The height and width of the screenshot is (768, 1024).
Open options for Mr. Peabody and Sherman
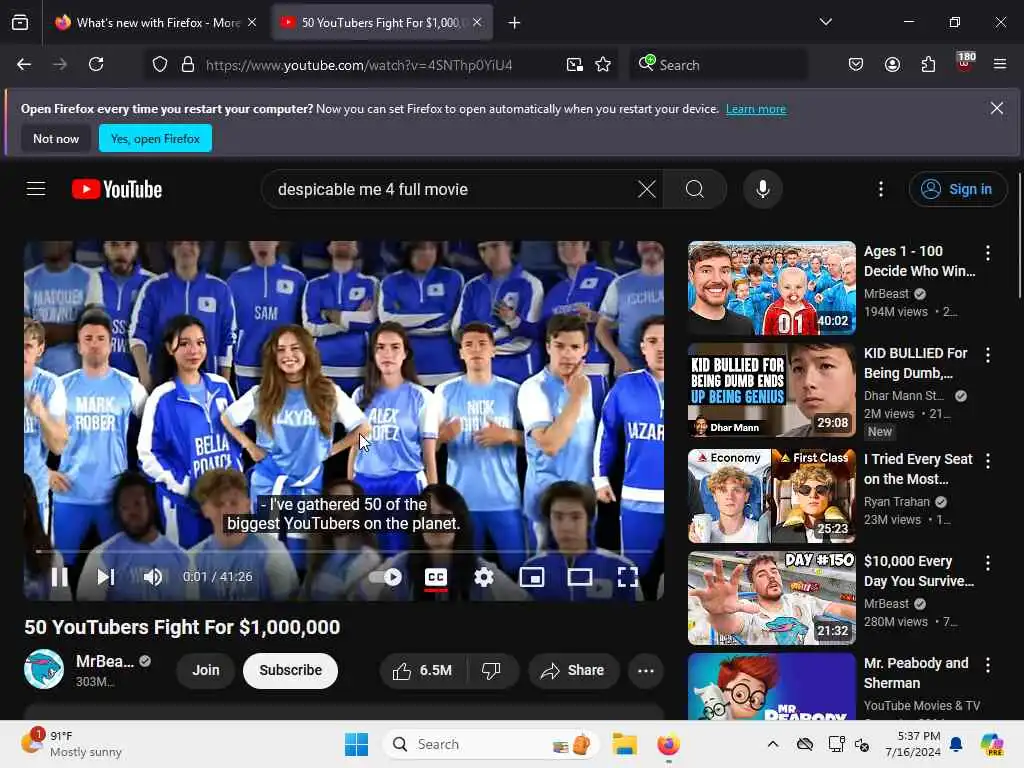[987, 665]
